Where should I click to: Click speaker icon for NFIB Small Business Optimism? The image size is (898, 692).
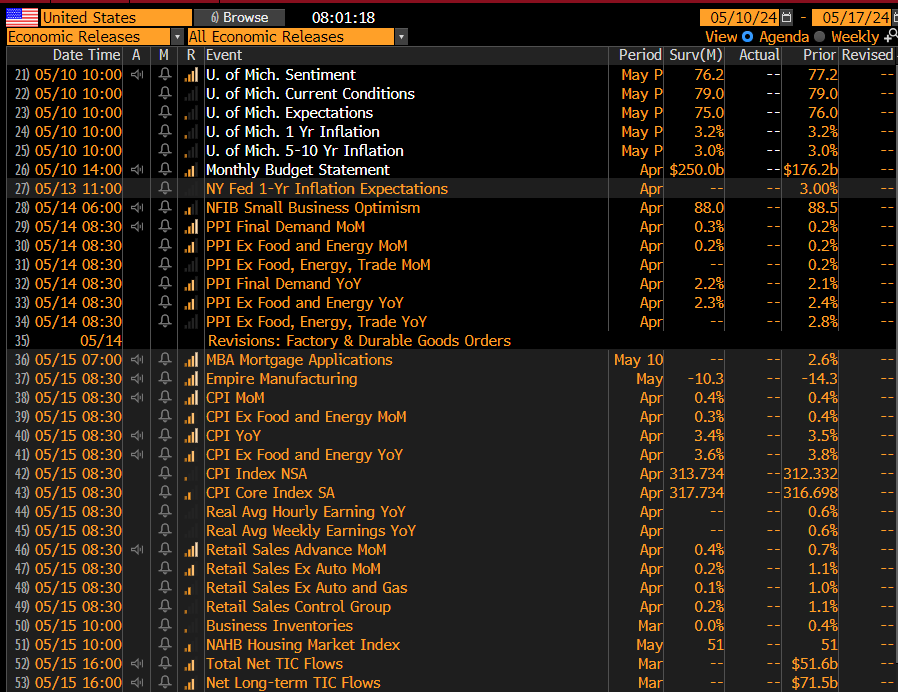pyautogui.click(x=137, y=207)
